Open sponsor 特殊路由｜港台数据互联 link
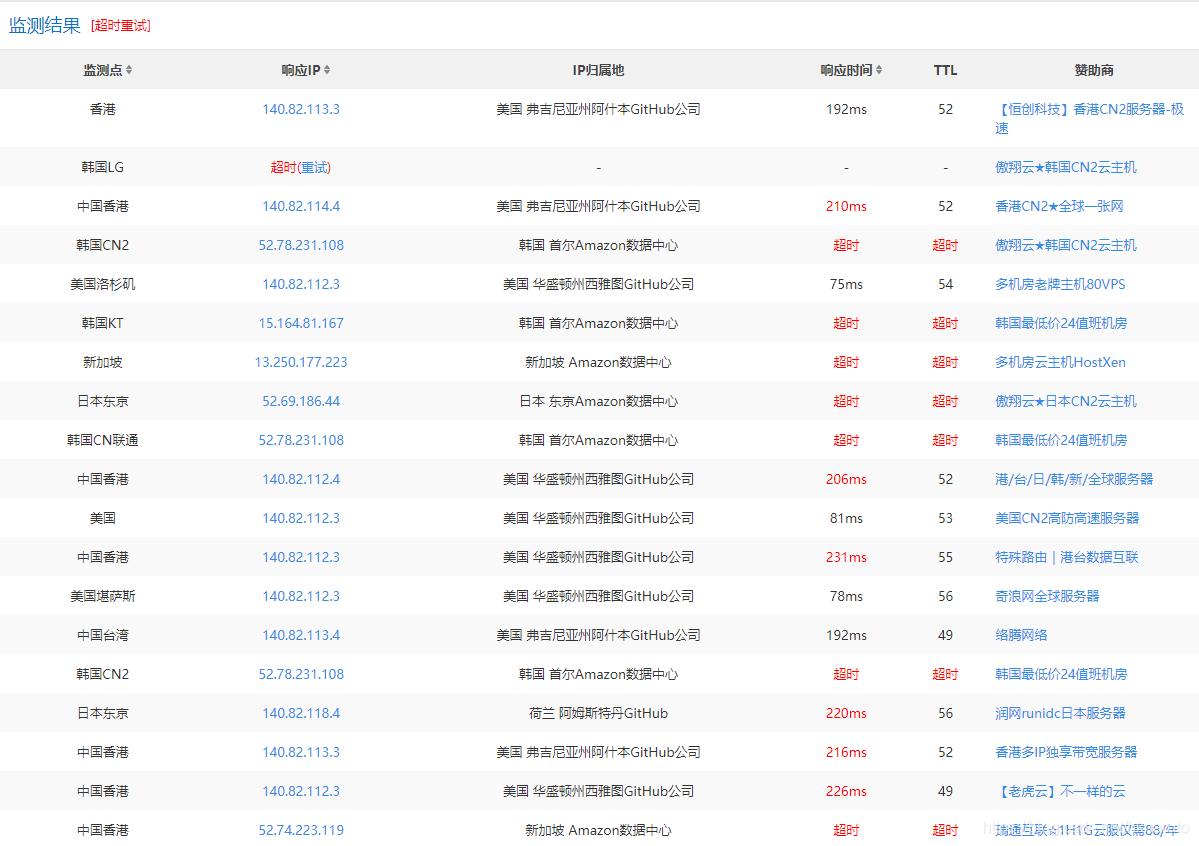Screen dimensions: 1199x846 click(x=1067, y=557)
